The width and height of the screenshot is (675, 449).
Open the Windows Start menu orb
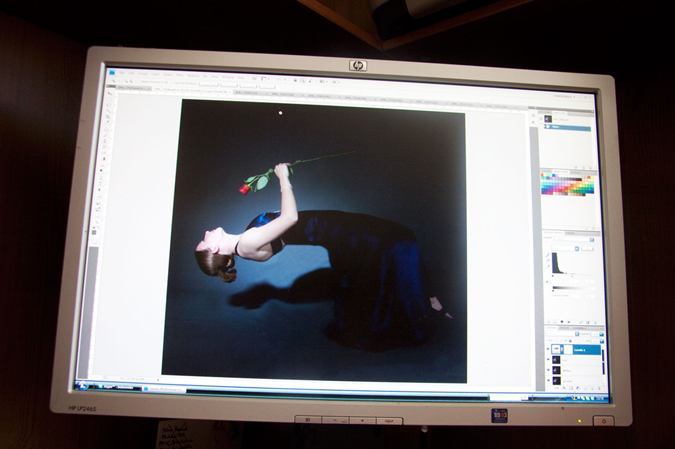[x=82, y=386]
